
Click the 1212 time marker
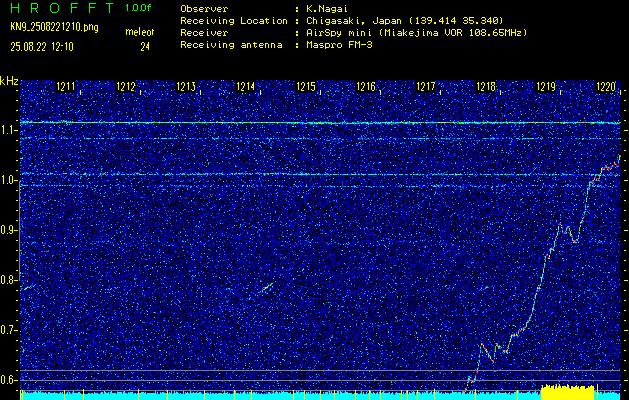pyautogui.click(x=126, y=86)
